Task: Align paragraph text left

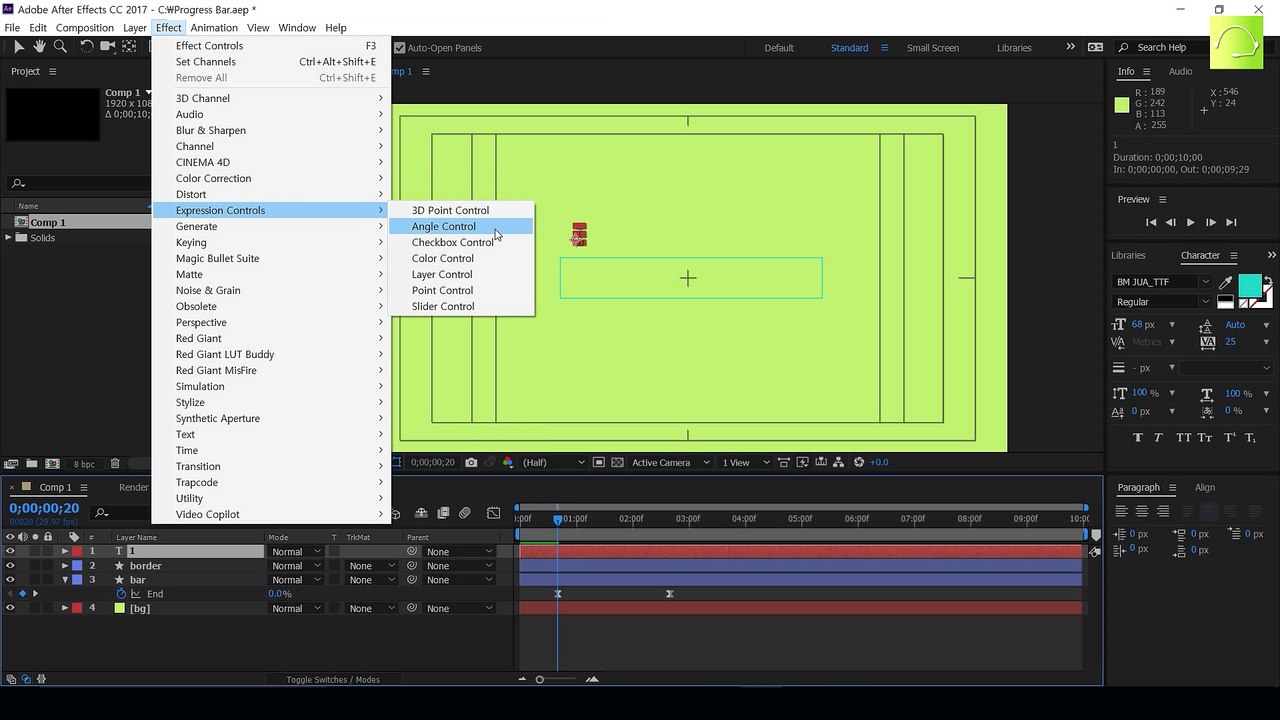Action: tap(1121, 511)
